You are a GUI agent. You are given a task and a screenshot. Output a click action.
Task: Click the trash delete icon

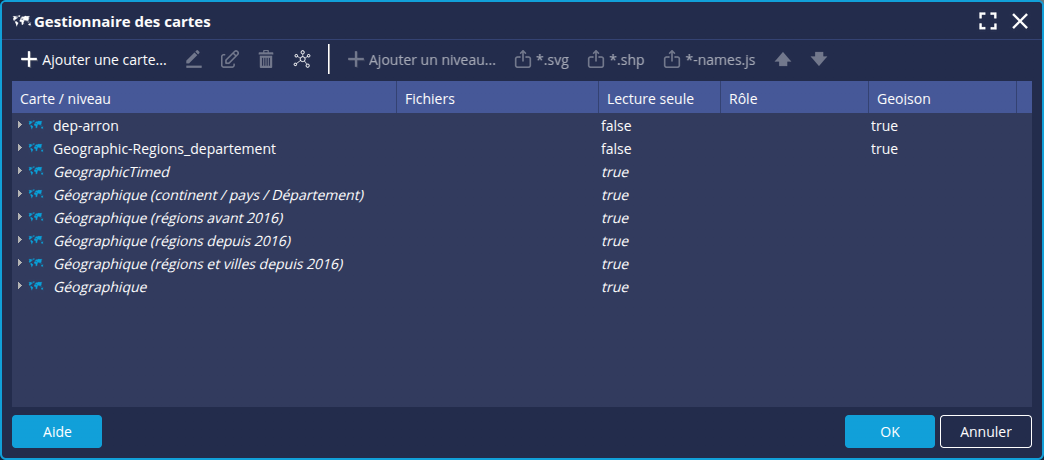coord(266,60)
